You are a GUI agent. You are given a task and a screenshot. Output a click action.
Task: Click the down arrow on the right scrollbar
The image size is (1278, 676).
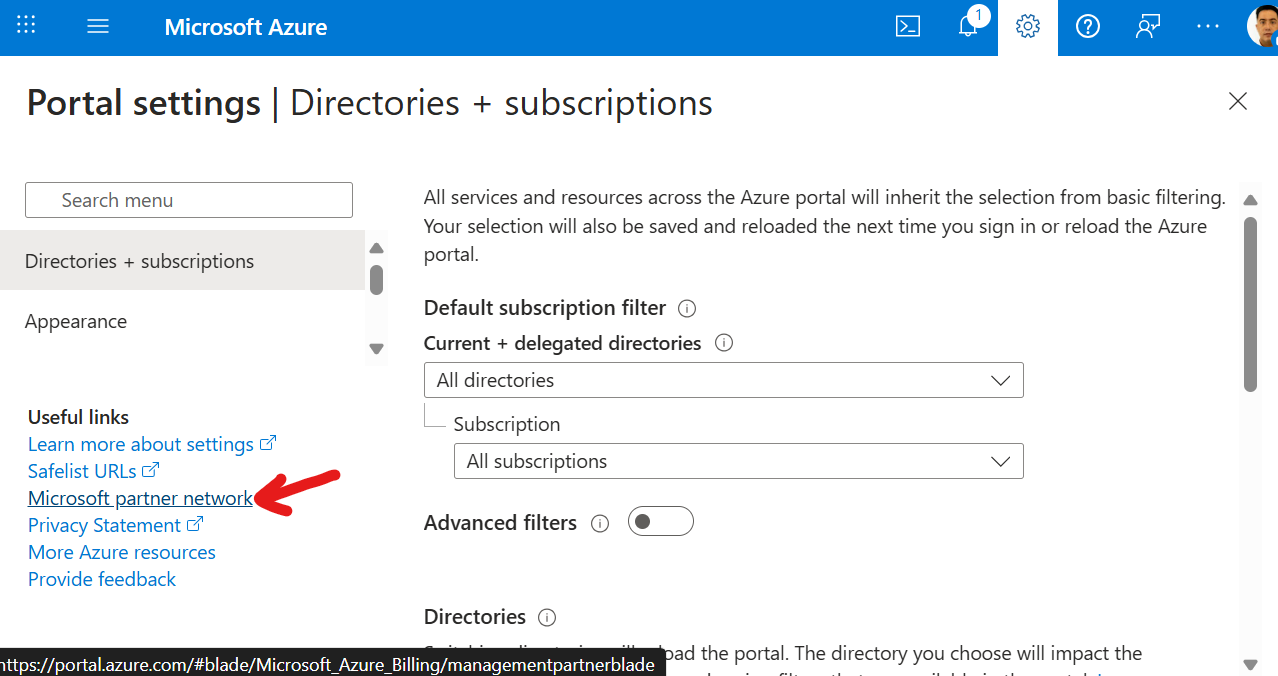(1249, 662)
